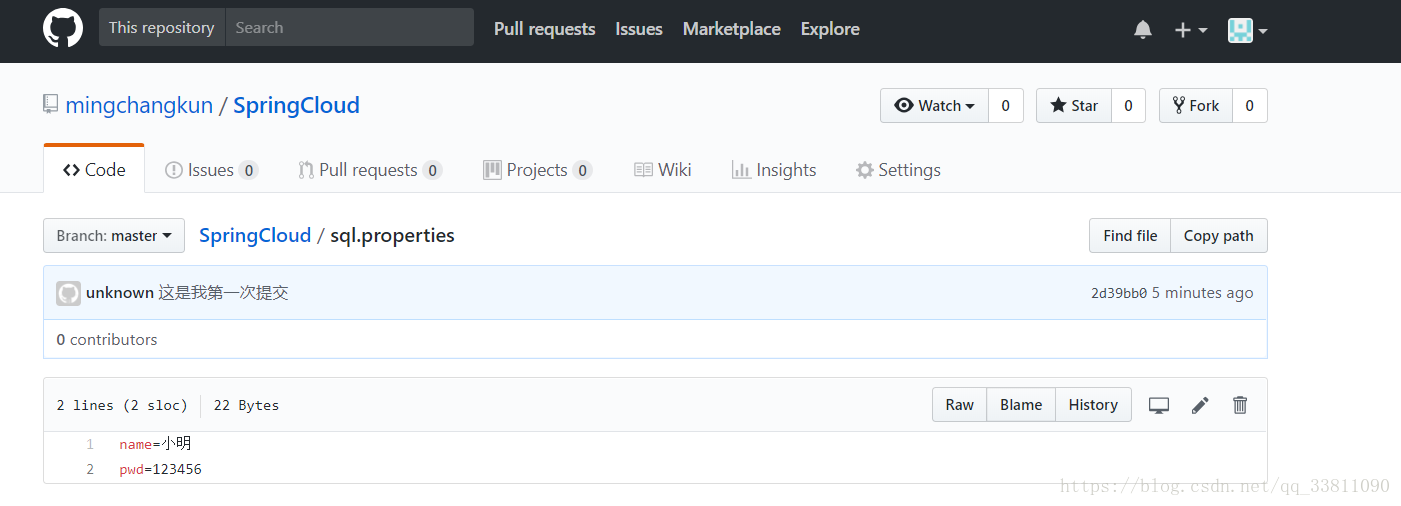
Task: Open commit hash 2d39bb0
Action: point(1119,293)
